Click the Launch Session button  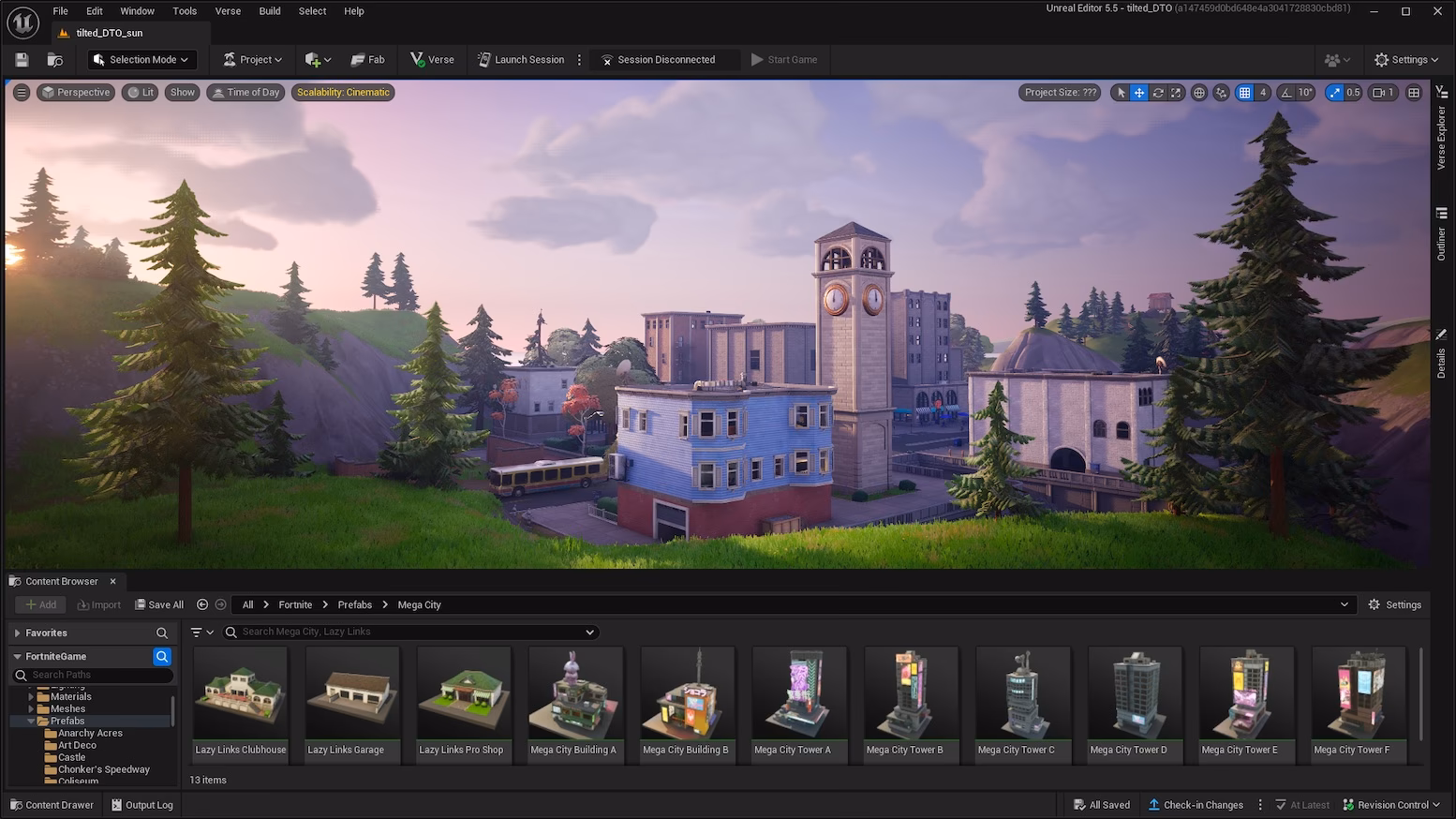[x=521, y=60]
